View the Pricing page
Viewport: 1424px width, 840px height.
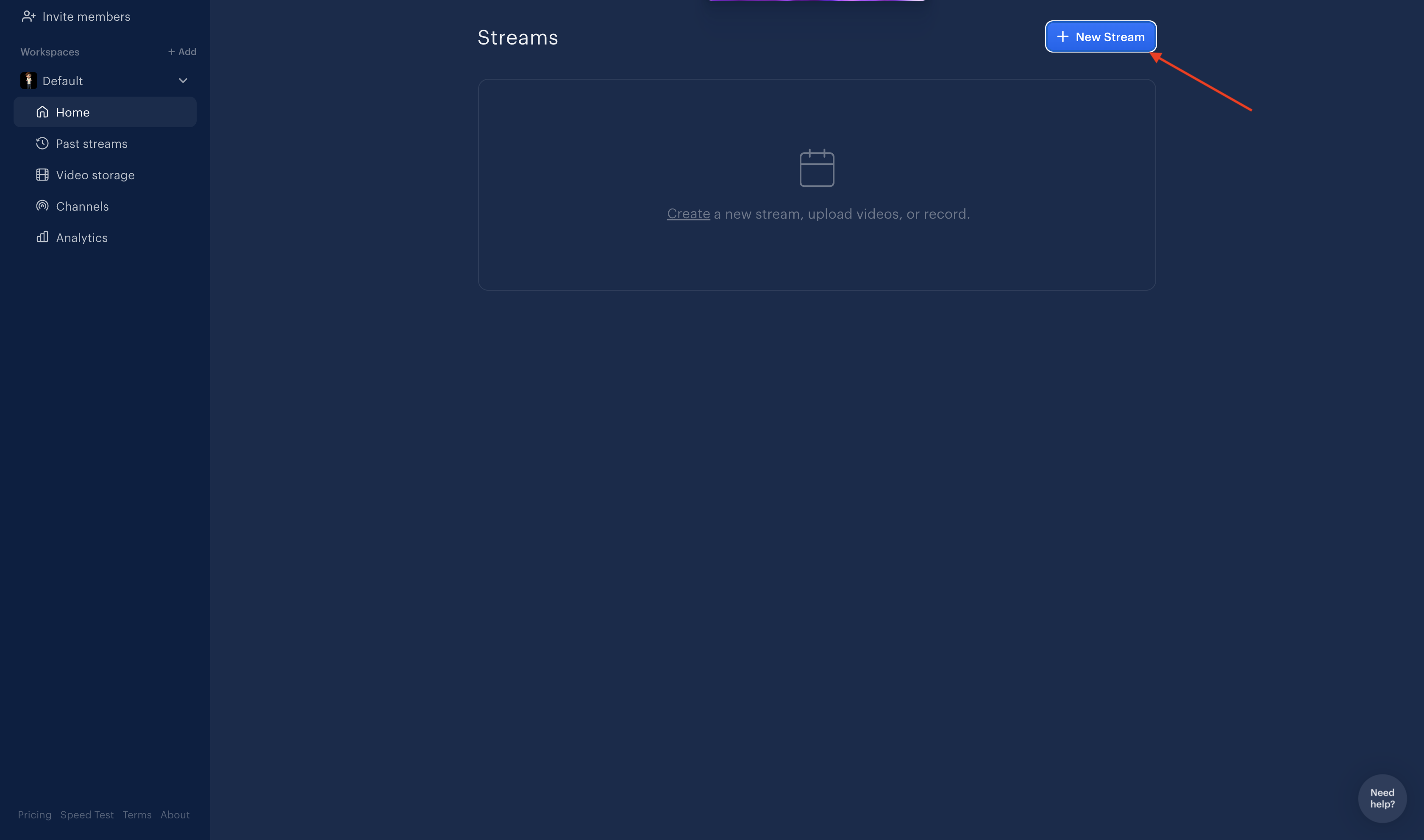coord(34,814)
